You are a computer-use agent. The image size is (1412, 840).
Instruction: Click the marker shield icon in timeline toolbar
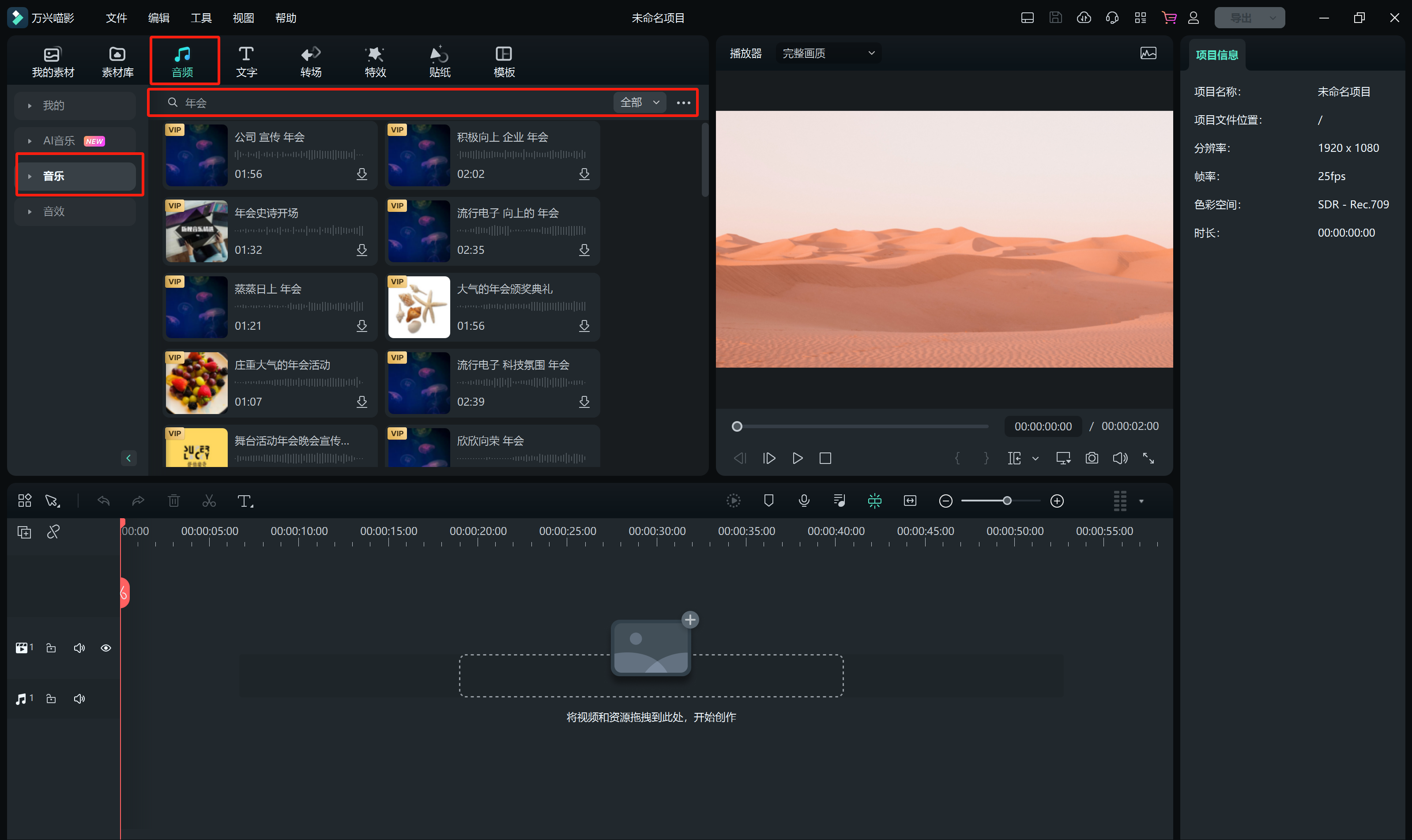coord(768,501)
